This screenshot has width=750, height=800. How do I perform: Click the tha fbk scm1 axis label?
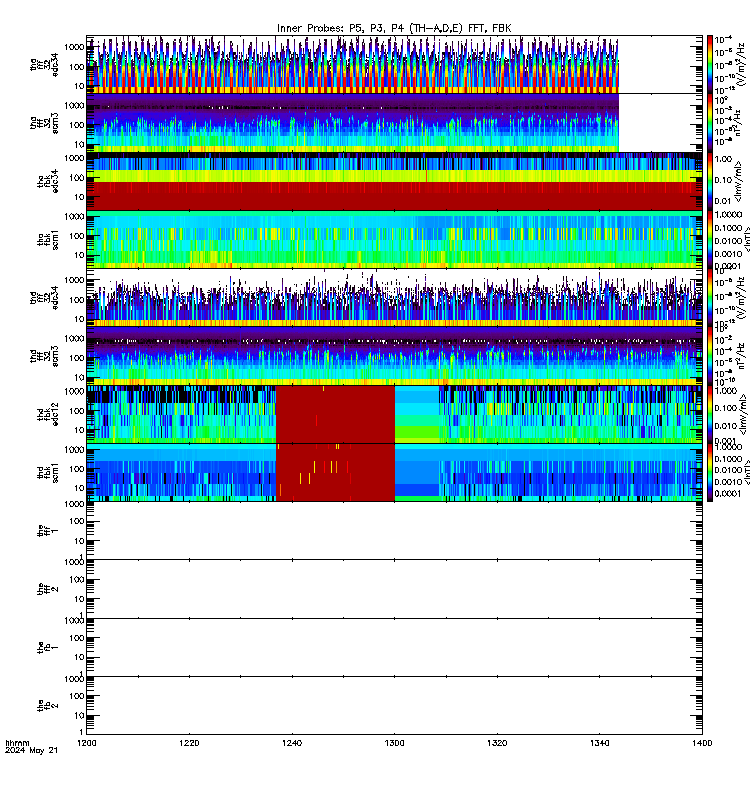pos(47,240)
